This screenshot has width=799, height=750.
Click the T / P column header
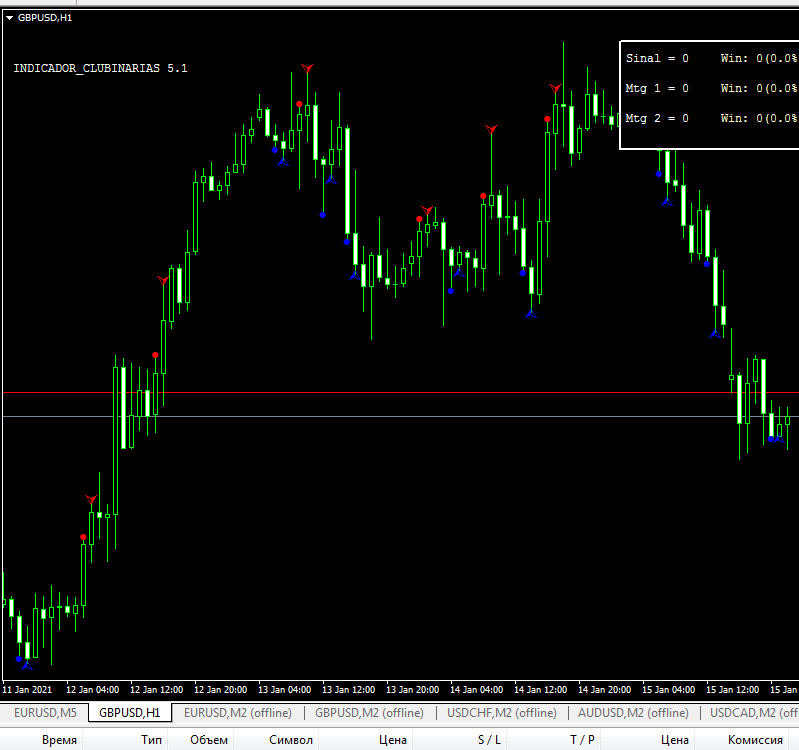(582, 740)
